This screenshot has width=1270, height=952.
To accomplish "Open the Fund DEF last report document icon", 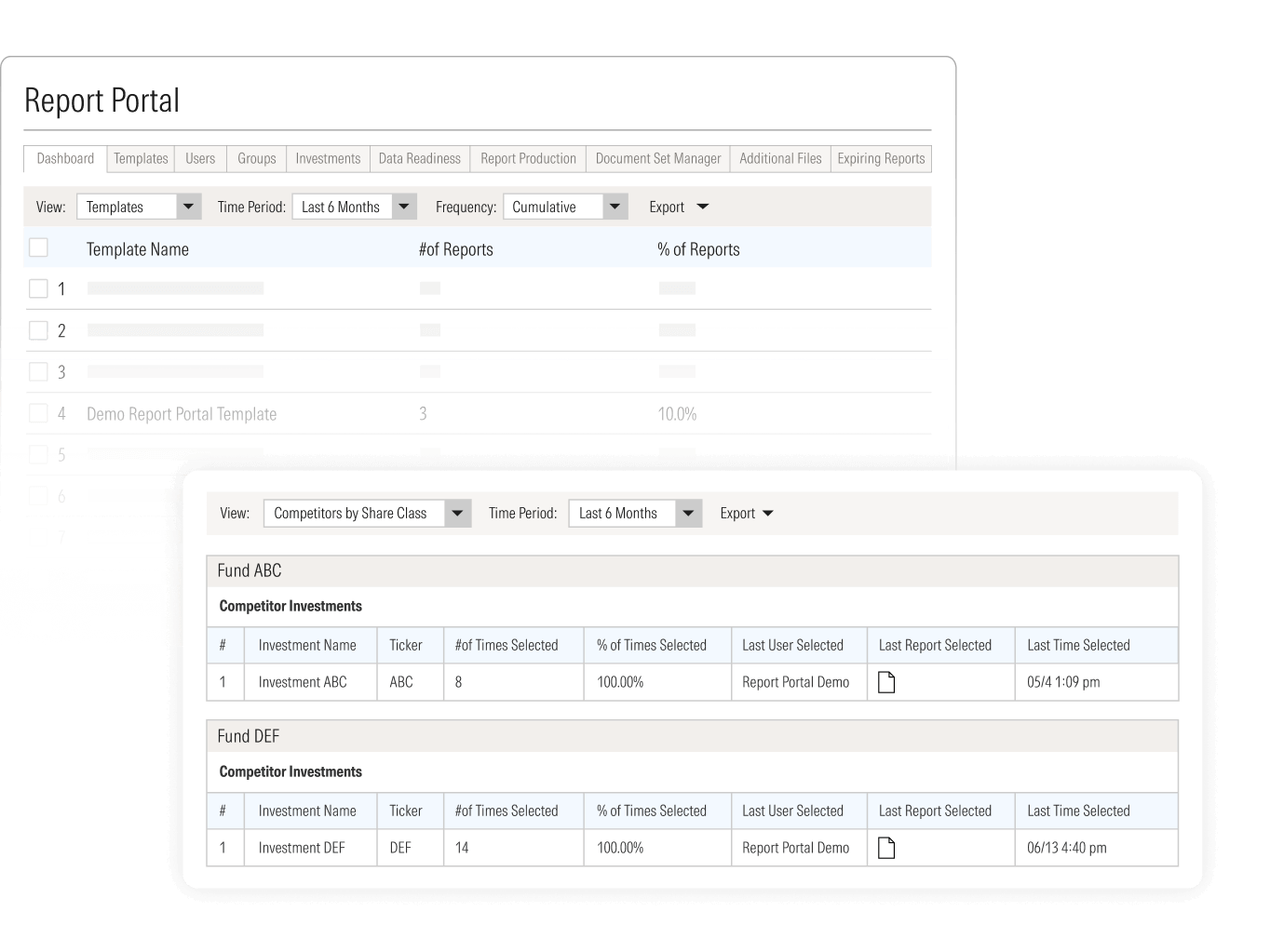I will (x=886, y=848).
